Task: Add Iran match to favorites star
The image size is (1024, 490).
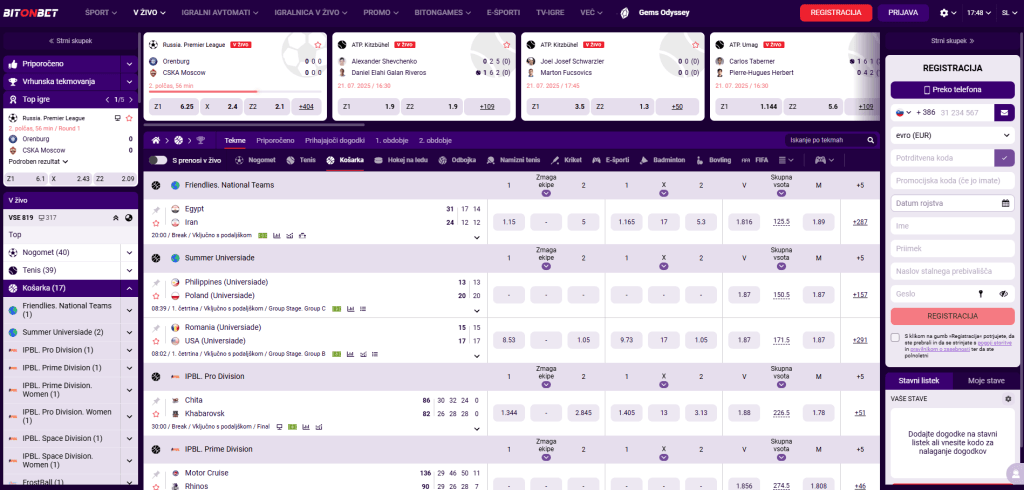Action: pyautogui.click(x=156, y=223)
